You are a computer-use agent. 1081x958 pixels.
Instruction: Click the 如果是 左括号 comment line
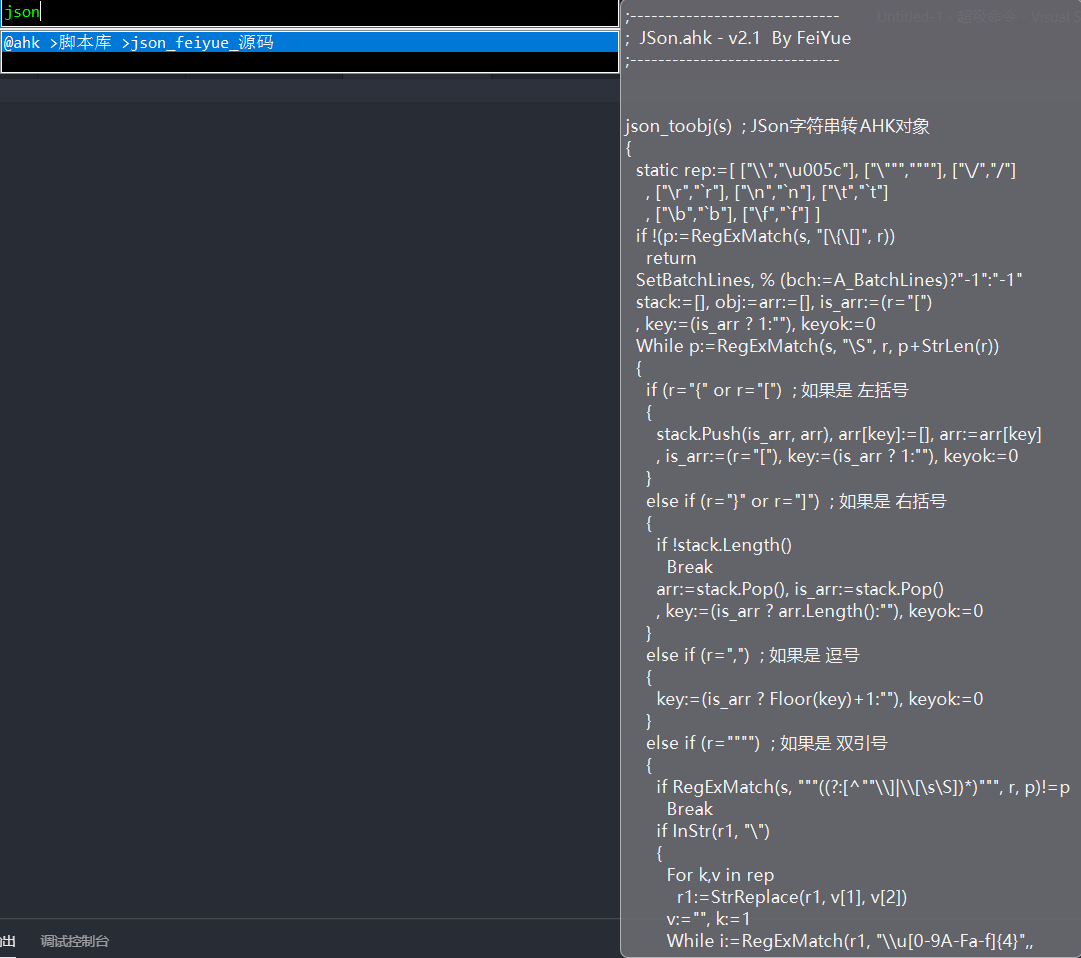pyautogui.click(x=777, y=390)
